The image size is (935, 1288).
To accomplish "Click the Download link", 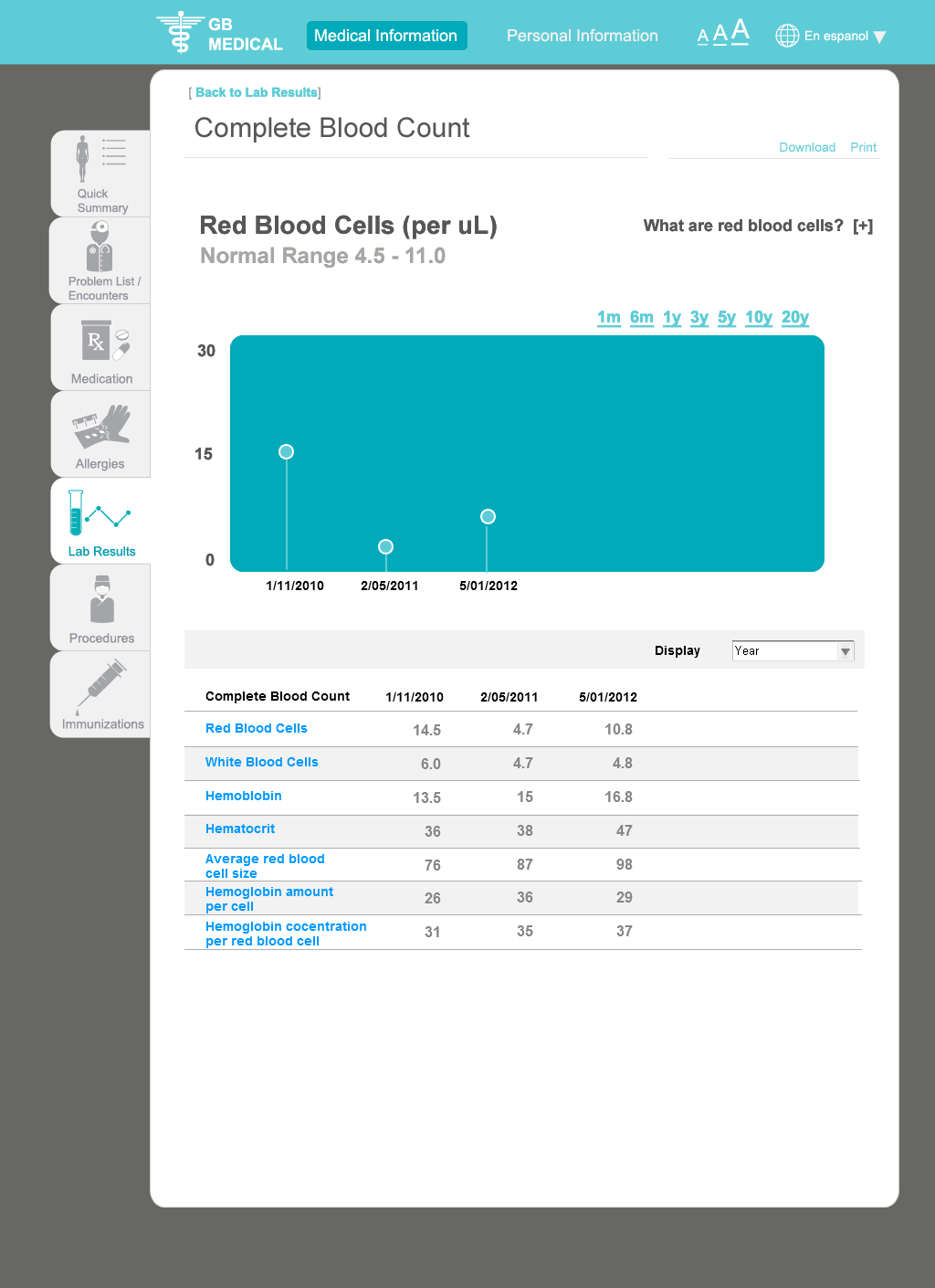I will [x=807, y=147].
